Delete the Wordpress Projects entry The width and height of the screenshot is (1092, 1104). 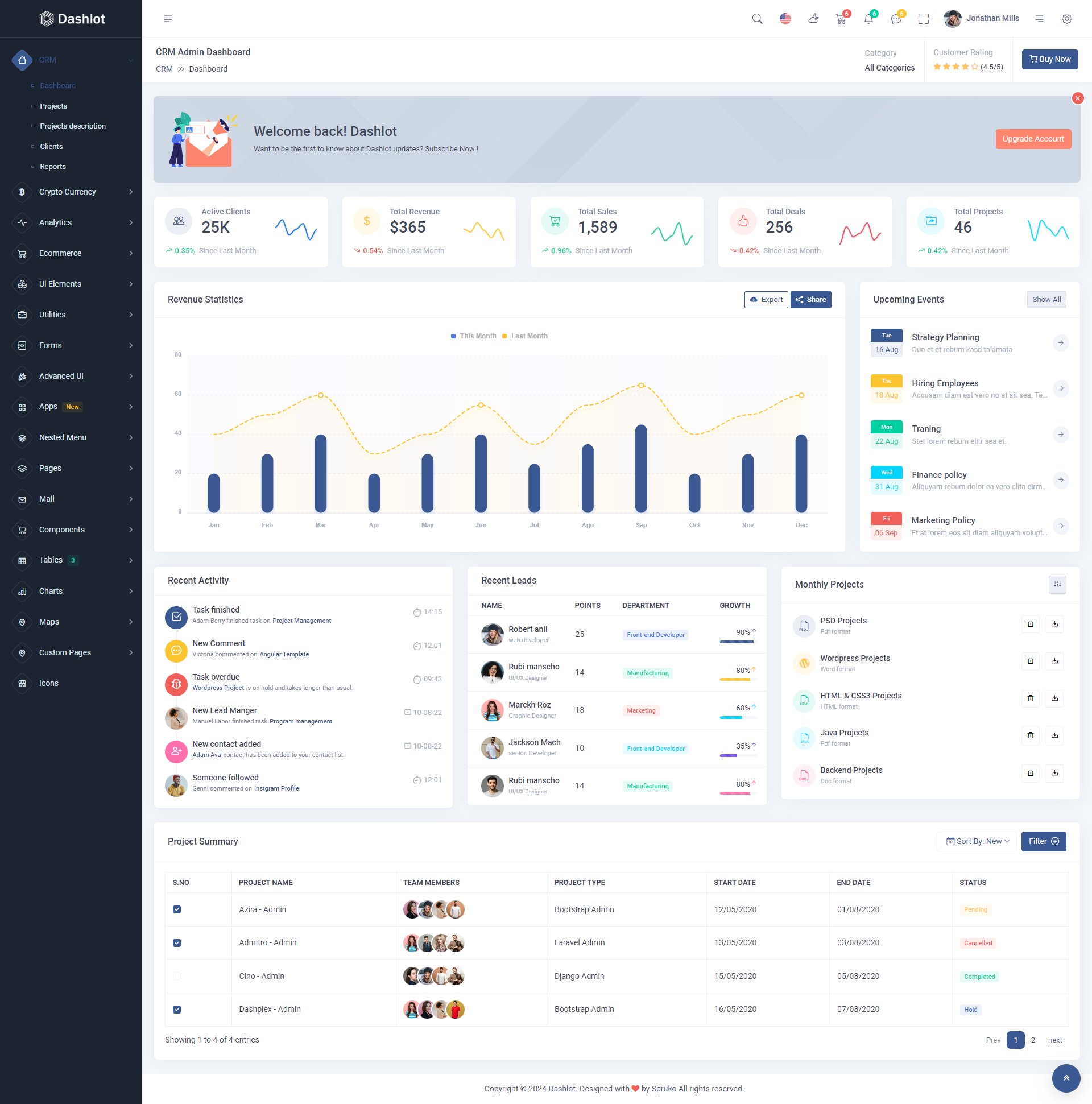pos(1030,661)
